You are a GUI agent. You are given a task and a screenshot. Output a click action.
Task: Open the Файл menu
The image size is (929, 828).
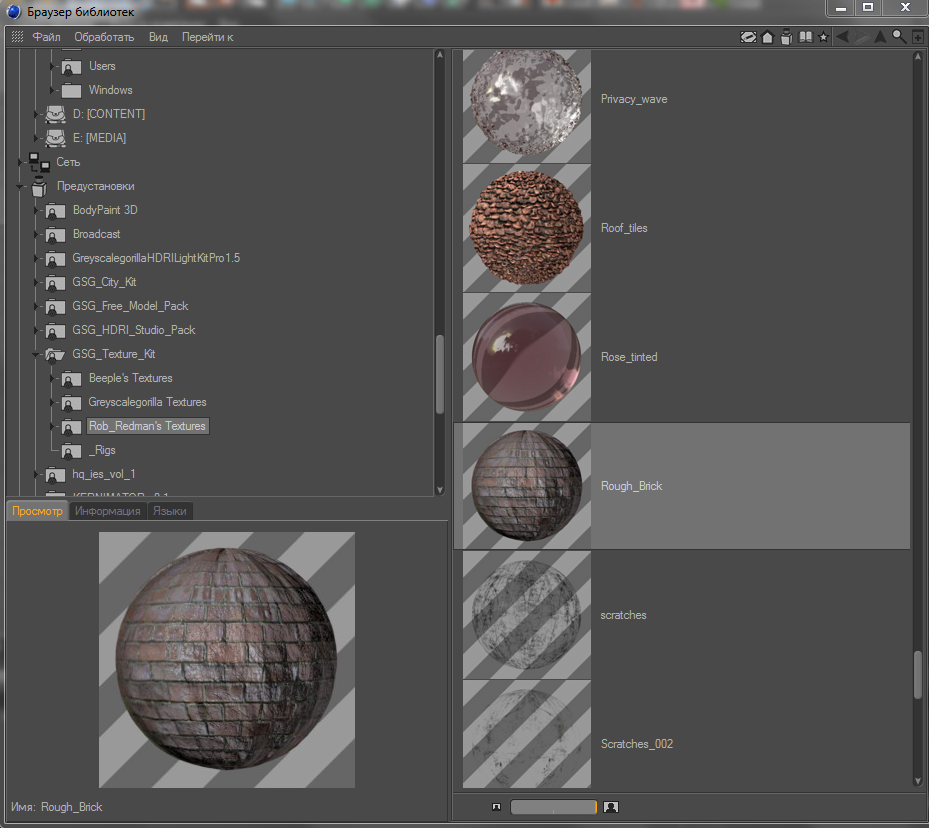pos(46,37)
